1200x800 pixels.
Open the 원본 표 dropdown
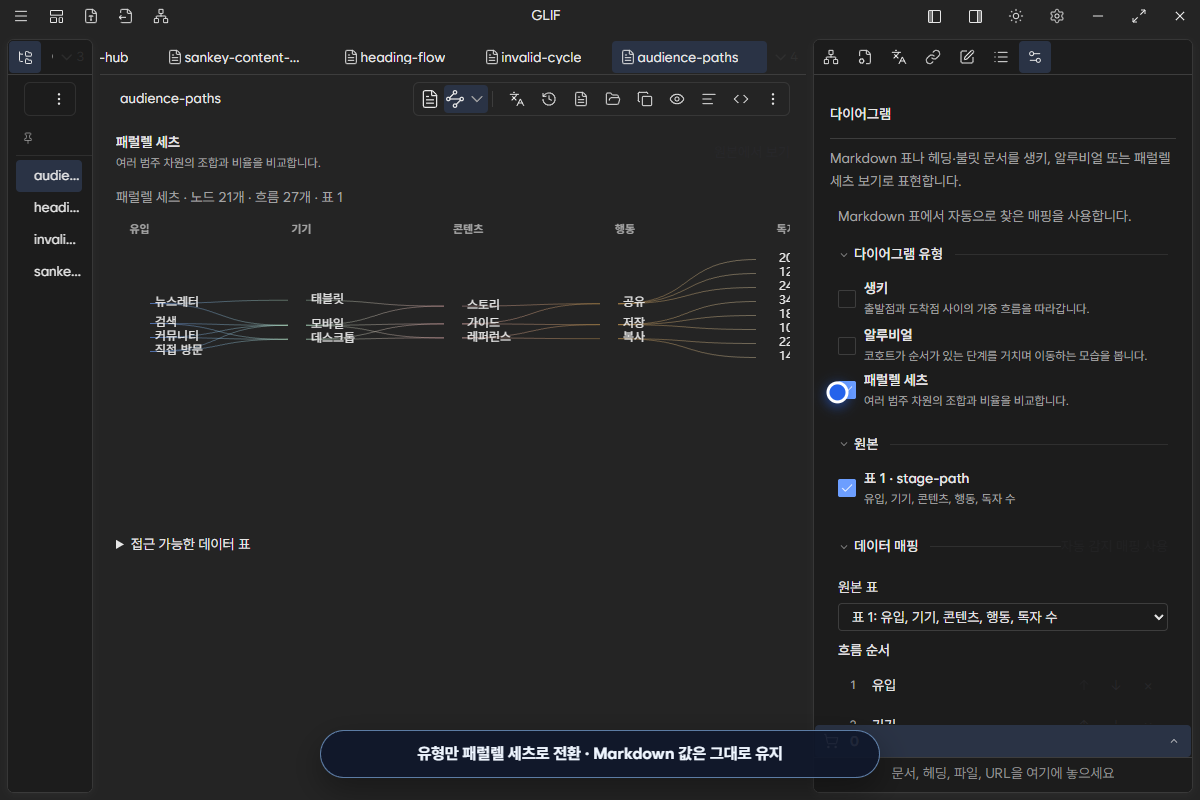1003,617
